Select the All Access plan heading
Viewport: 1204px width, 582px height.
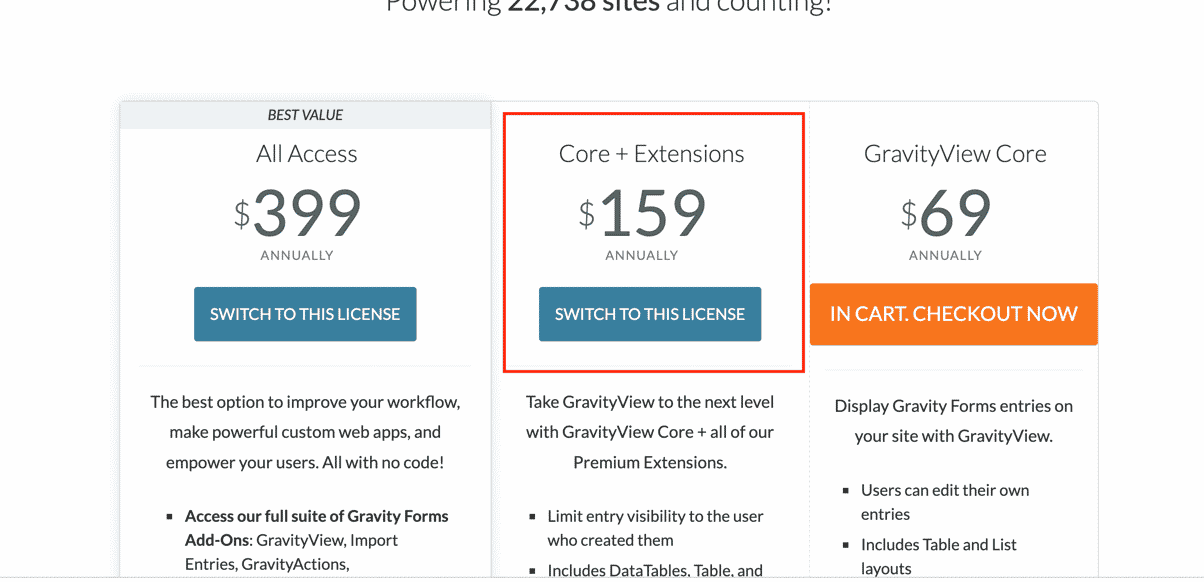(306, 153)
